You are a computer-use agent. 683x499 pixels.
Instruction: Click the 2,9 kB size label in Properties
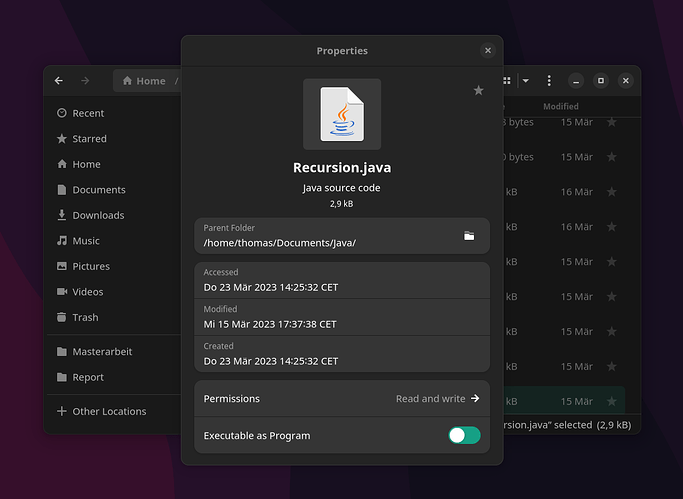[342, 204]
